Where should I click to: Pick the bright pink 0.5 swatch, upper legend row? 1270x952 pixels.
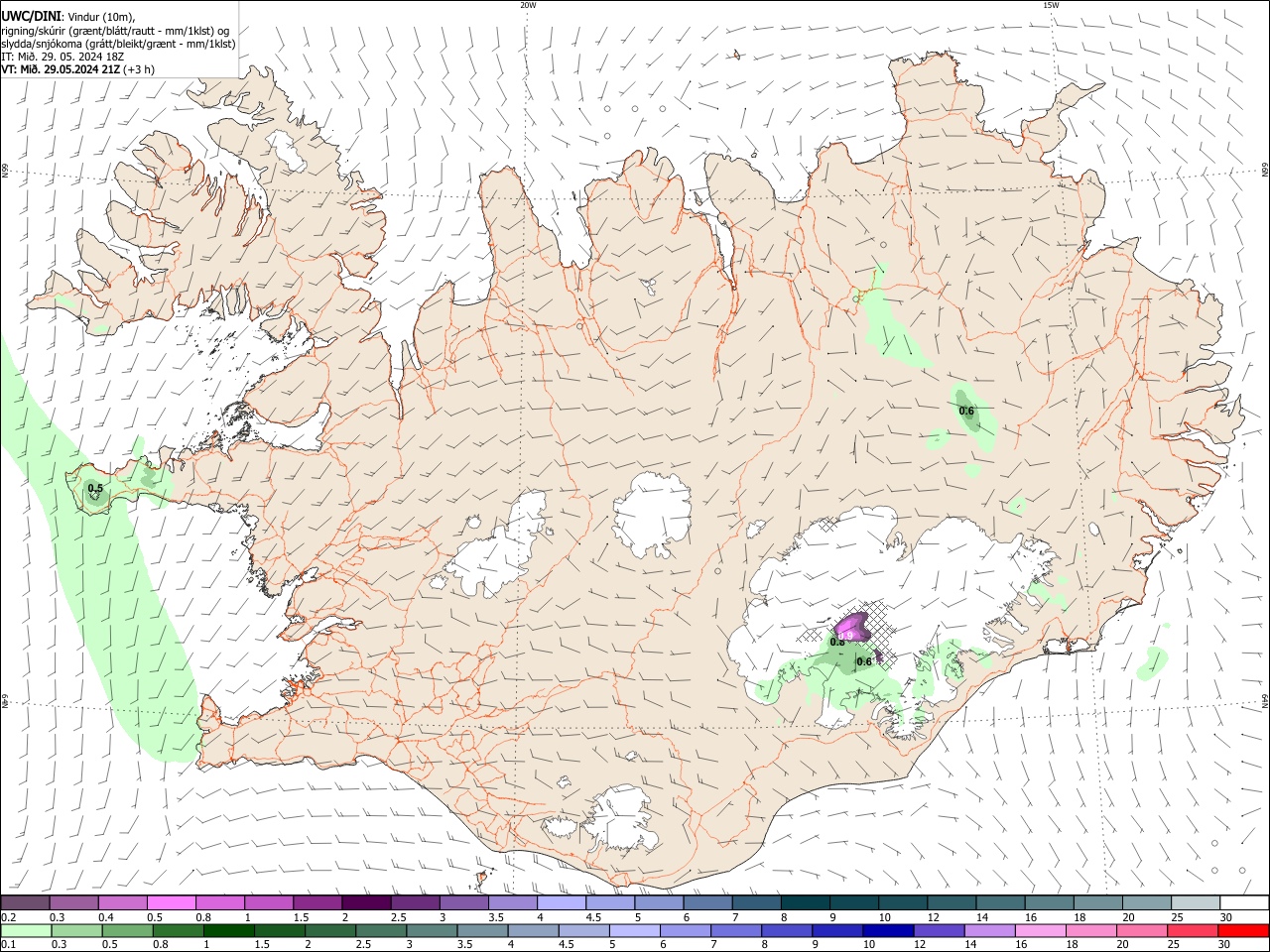[x=171, y=903]
